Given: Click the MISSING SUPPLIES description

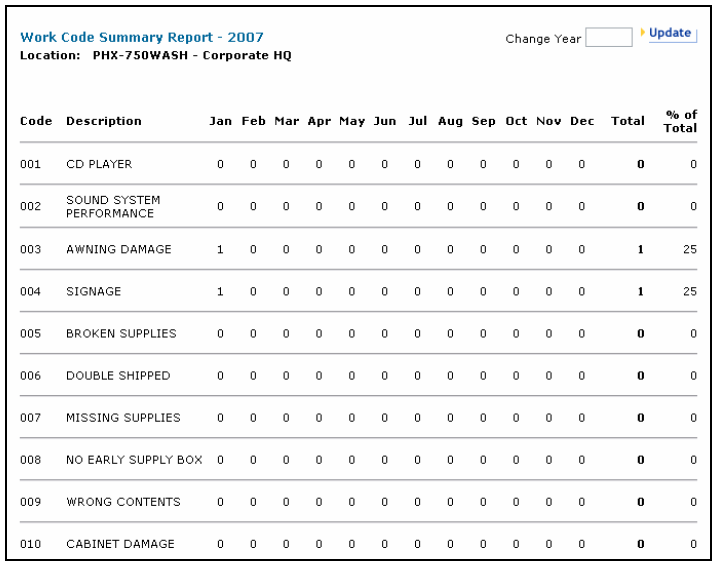Looking at the screenshot, I should pos(123,418).
